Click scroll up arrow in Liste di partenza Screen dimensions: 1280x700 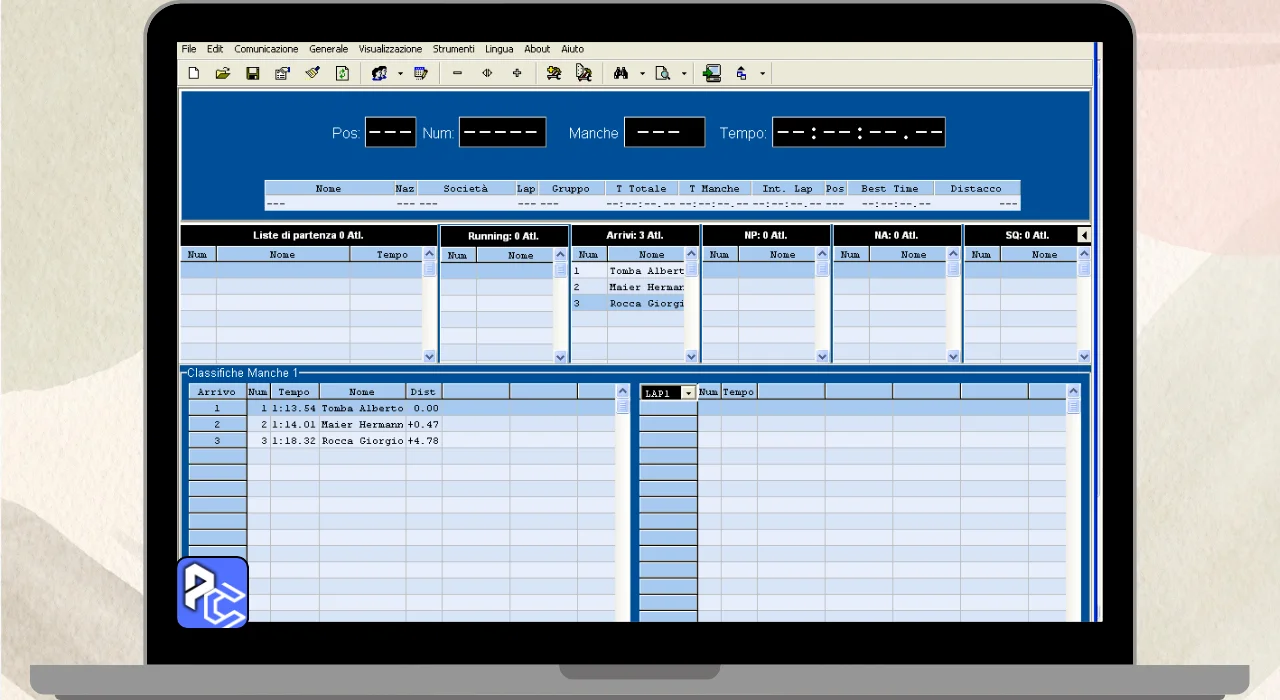[430, 255]
